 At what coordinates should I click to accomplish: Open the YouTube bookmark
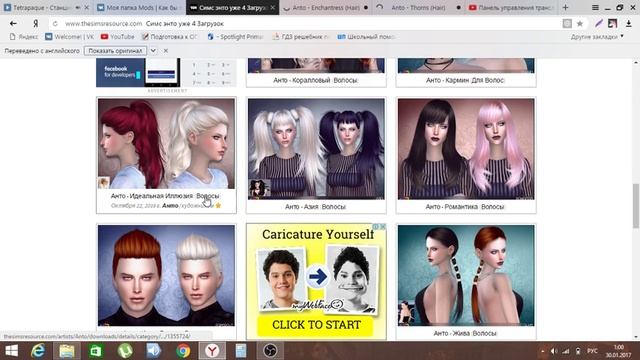118,37
